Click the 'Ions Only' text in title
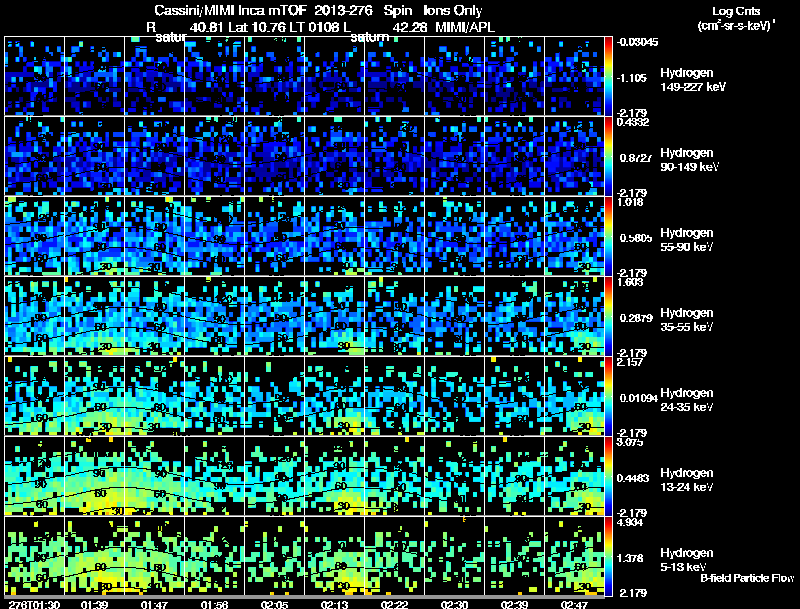 453,10
